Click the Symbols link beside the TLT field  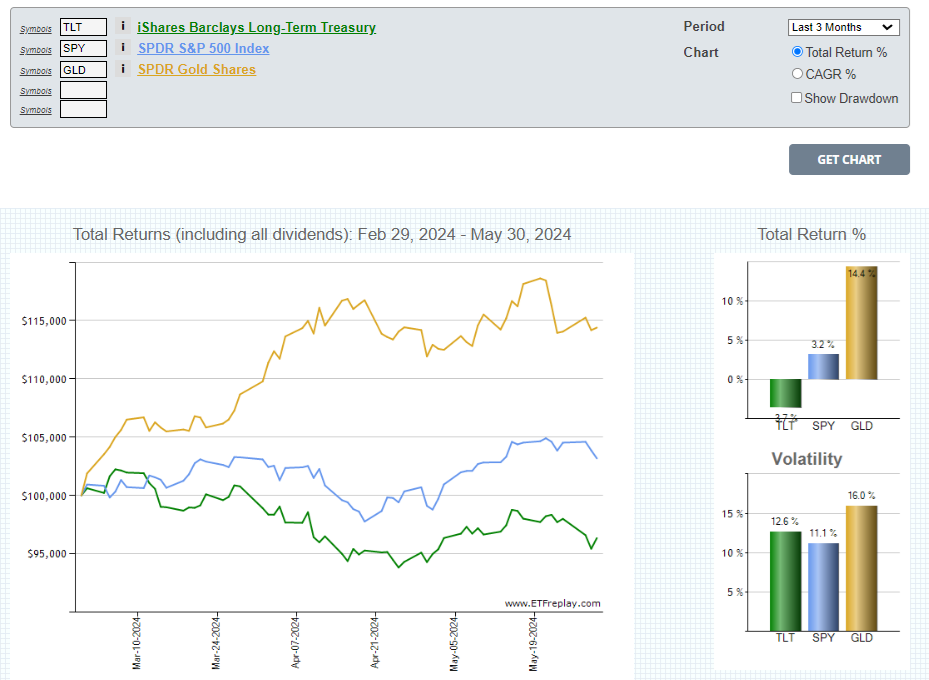click(x=36, y=29)
